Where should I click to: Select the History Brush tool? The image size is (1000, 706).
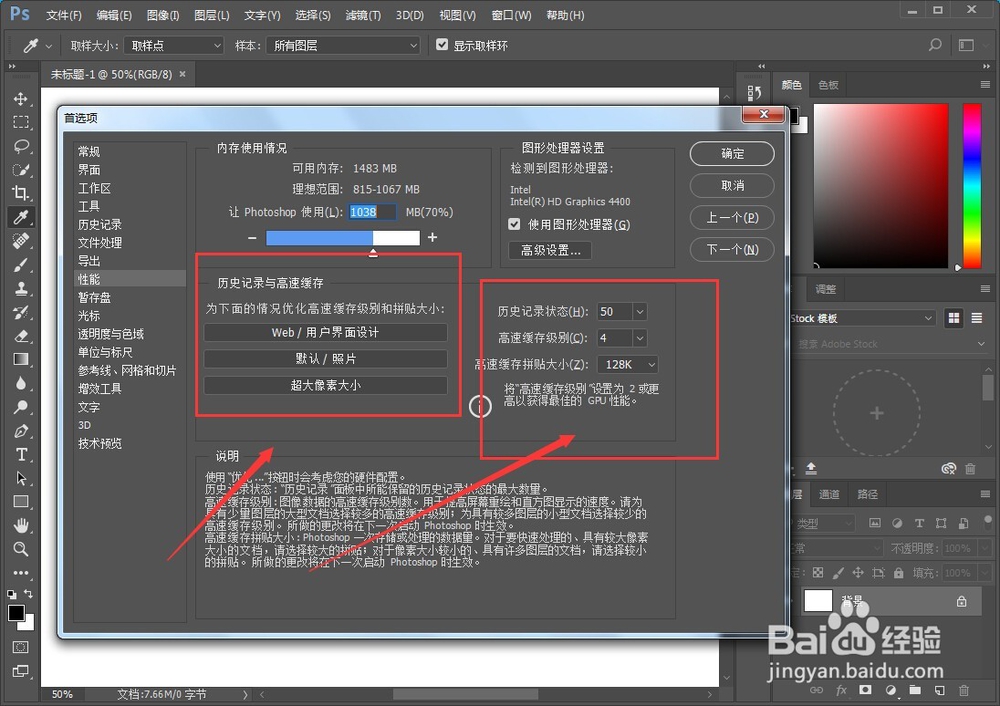point(20,313)
